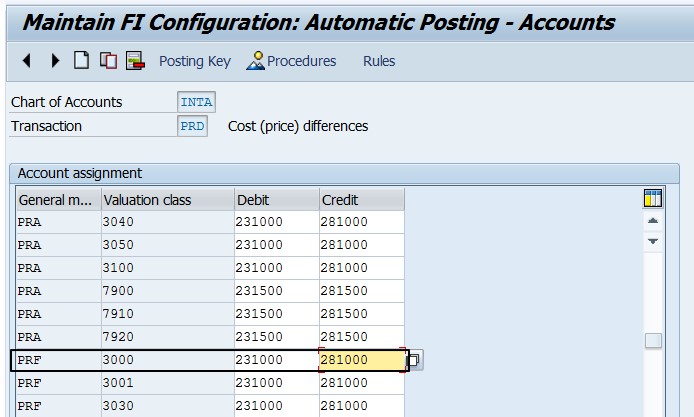Click Credit 281000 in the 3100 row
The width and height of the screenshot is (694, 417).
(x=362, y=268)
